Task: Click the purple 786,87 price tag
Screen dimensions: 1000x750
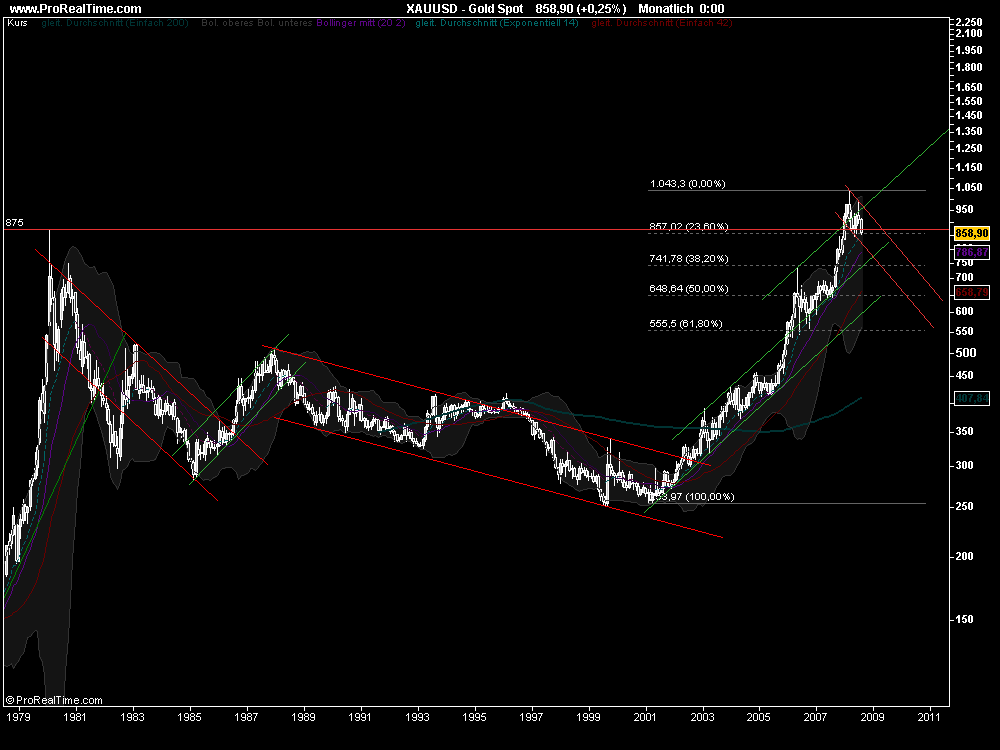Action: click(x=971, y=252)
